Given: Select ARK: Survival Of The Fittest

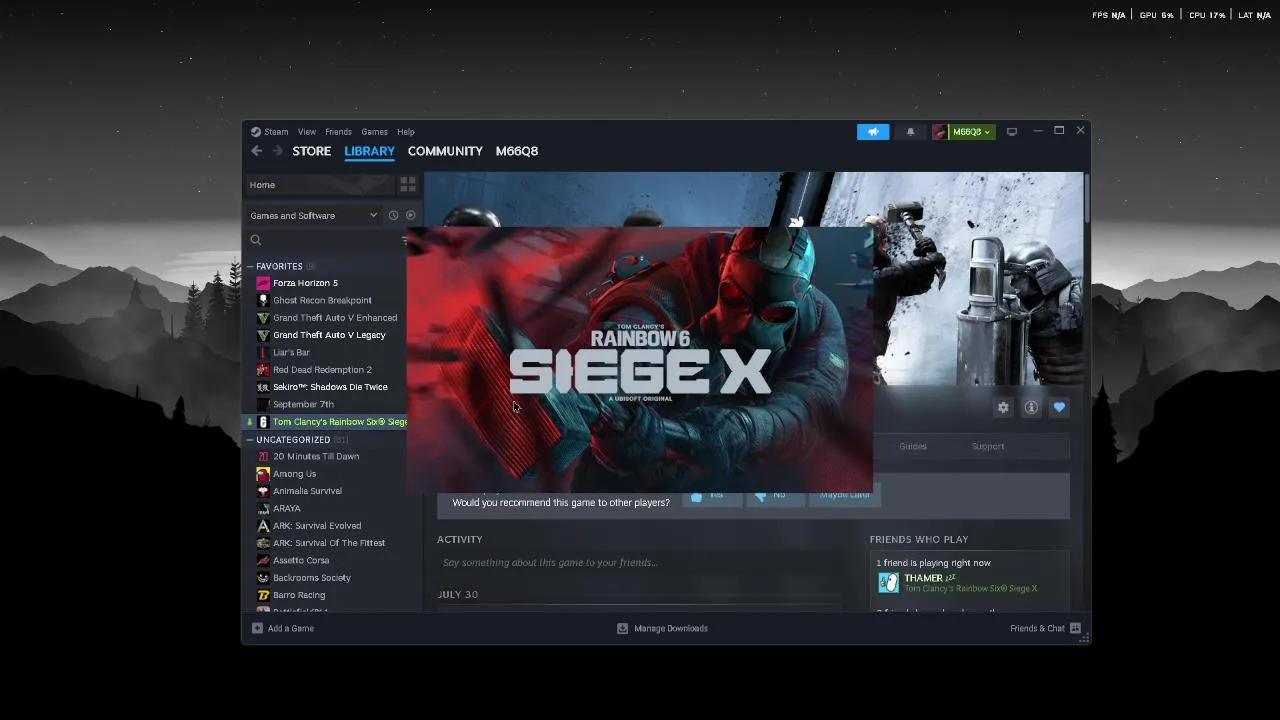Looking at the screenshot, I should [x=329, y=543].
